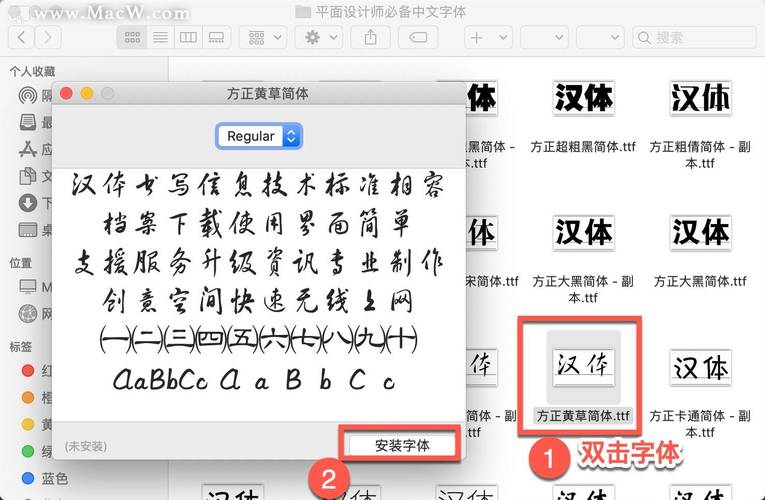
Task: Open the first blank toolbar dropdown after plus
Action: pos(544,38)
